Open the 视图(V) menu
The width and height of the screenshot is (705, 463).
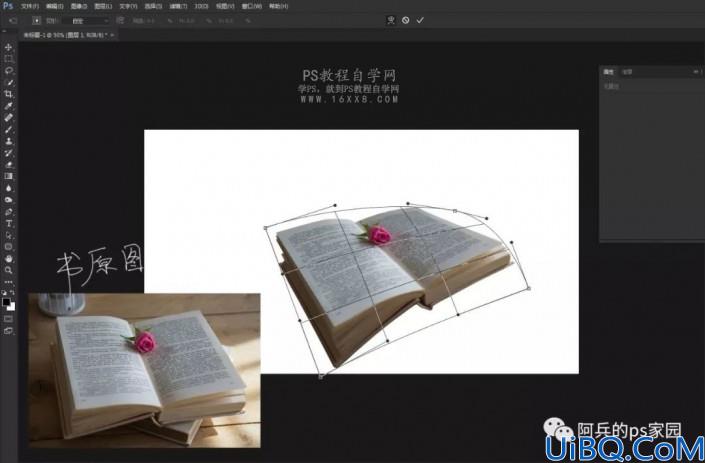tap(225, 6)
